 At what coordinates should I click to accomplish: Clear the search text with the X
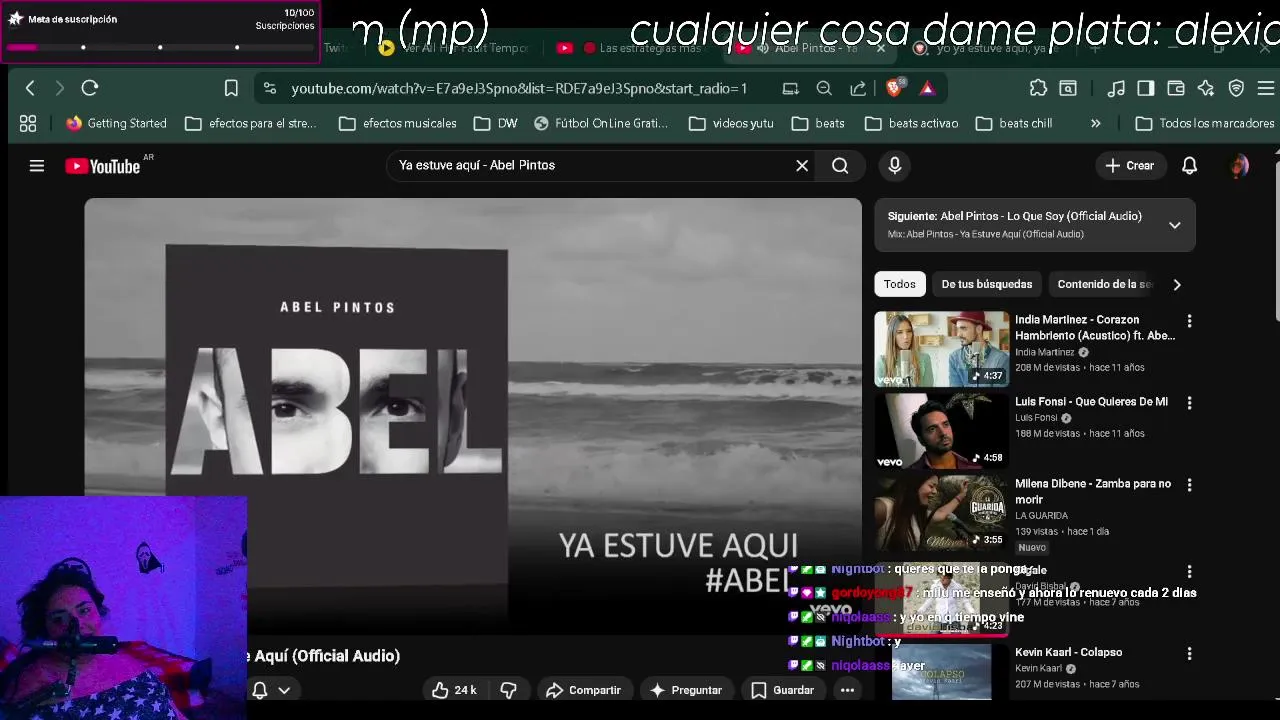pos(802,166)
